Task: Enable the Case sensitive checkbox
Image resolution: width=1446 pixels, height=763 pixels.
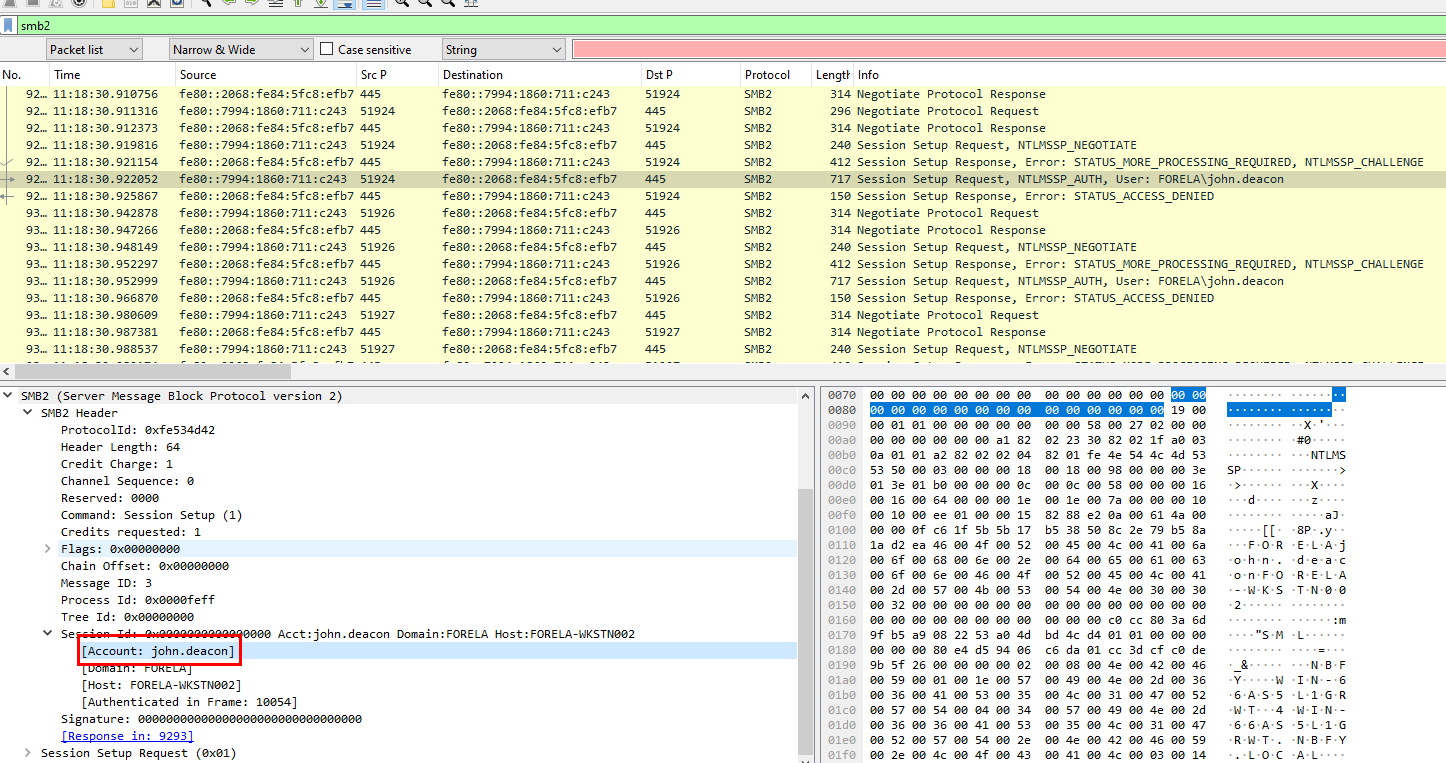Action: point(327,49)
